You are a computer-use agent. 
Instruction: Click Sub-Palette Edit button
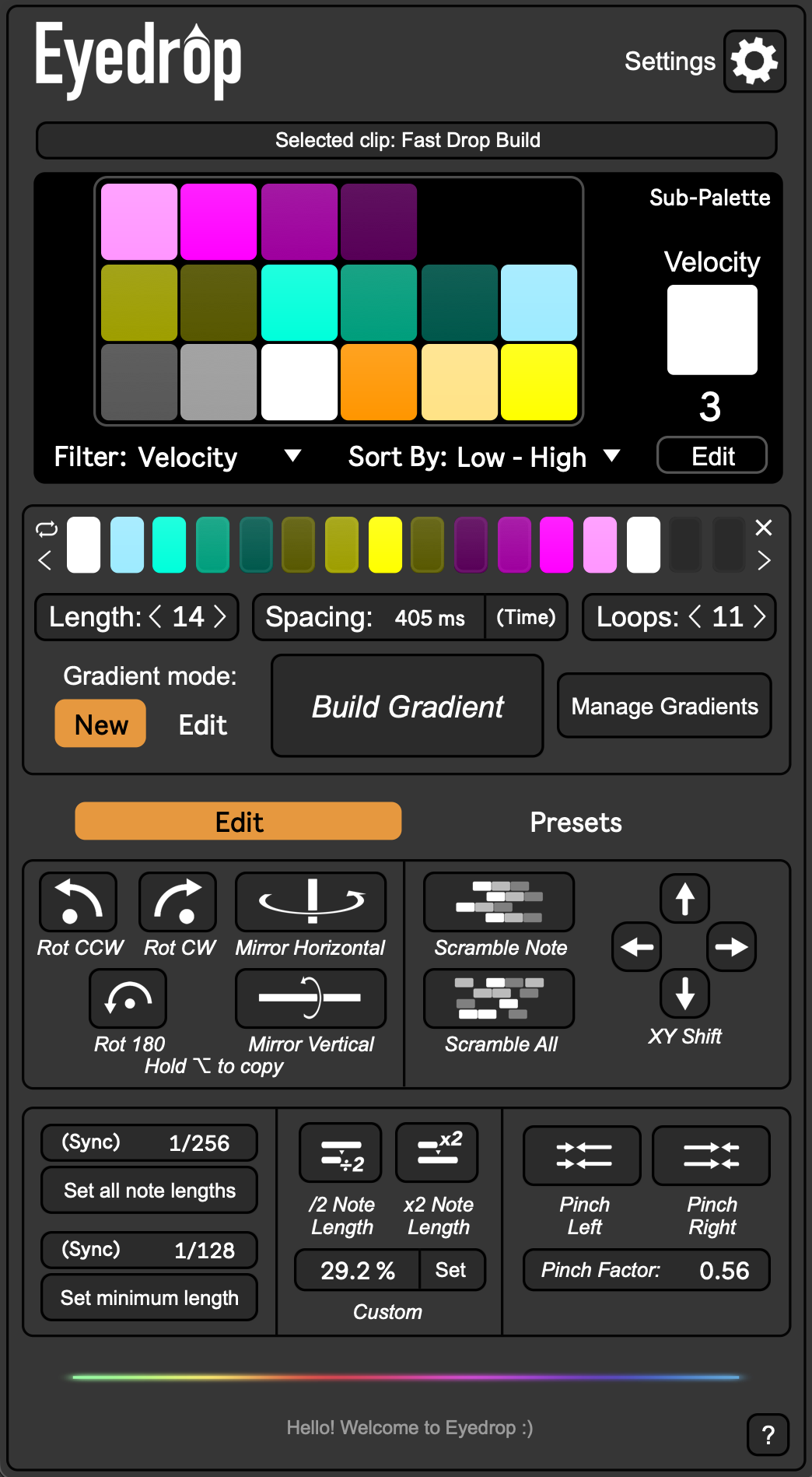(x=712, y=456)
